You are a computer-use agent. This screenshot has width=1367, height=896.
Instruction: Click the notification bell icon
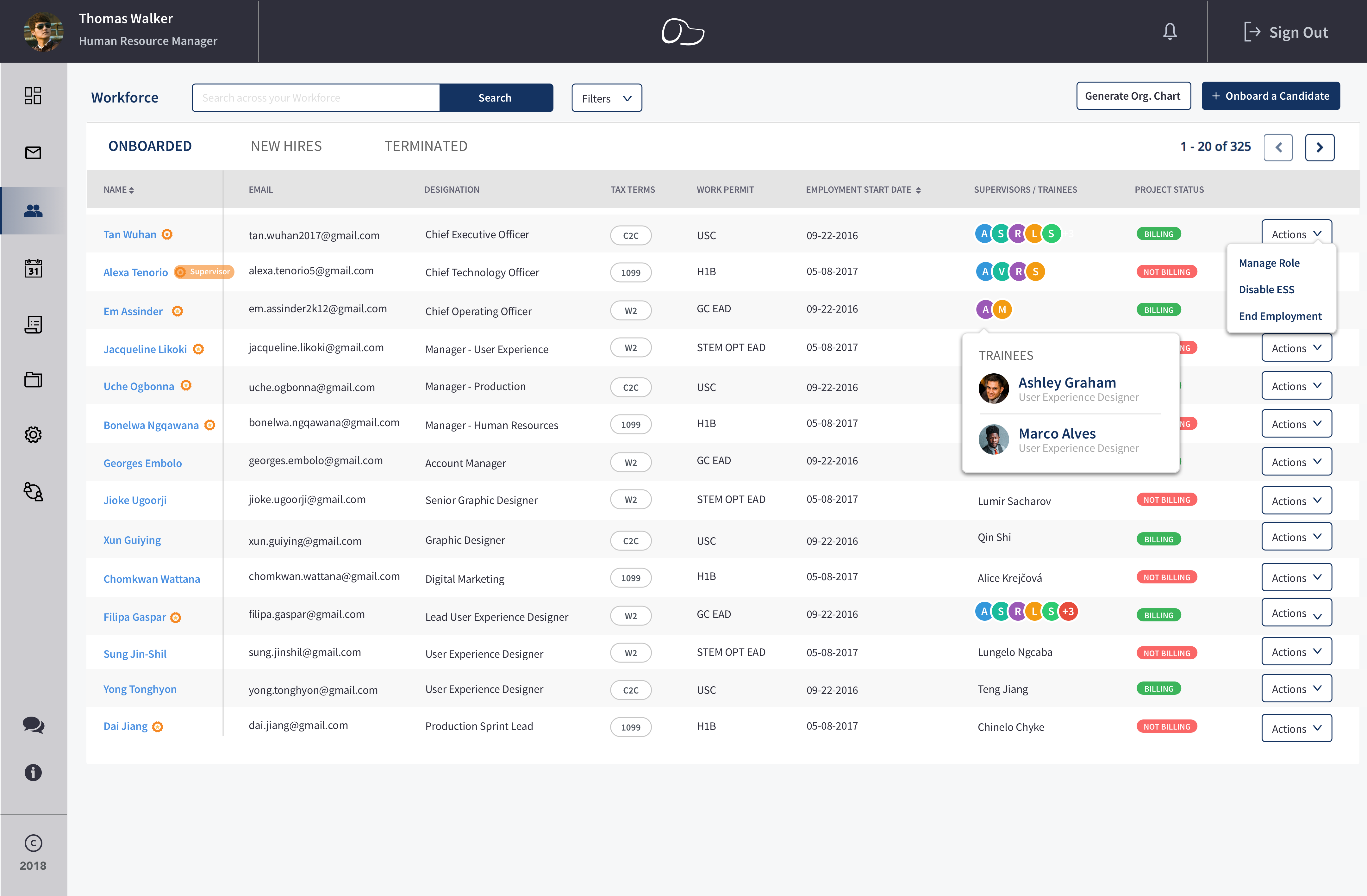(x=1170, y=32)
